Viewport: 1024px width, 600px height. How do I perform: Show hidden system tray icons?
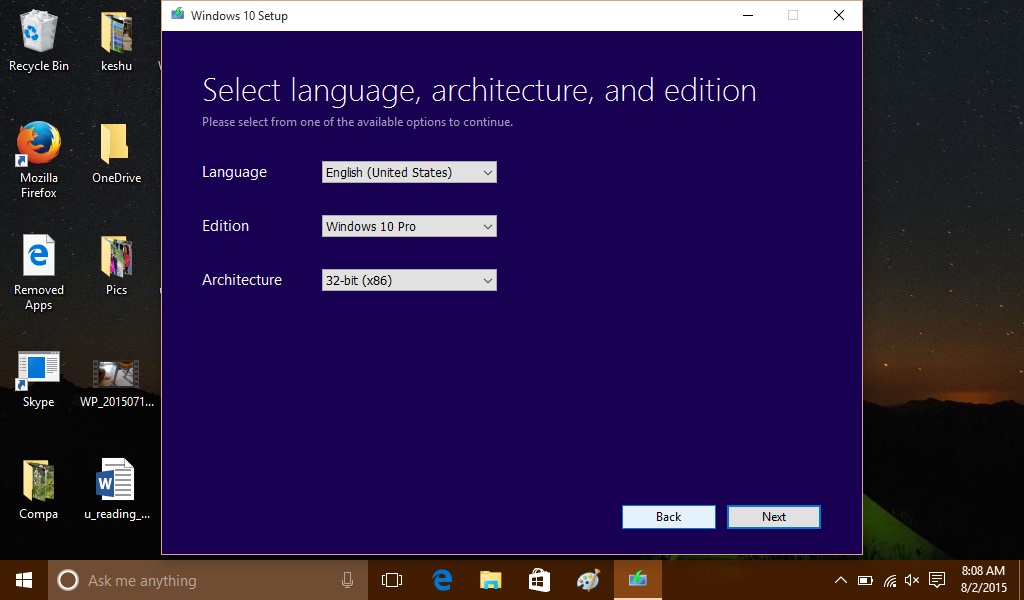pos(841,580)
